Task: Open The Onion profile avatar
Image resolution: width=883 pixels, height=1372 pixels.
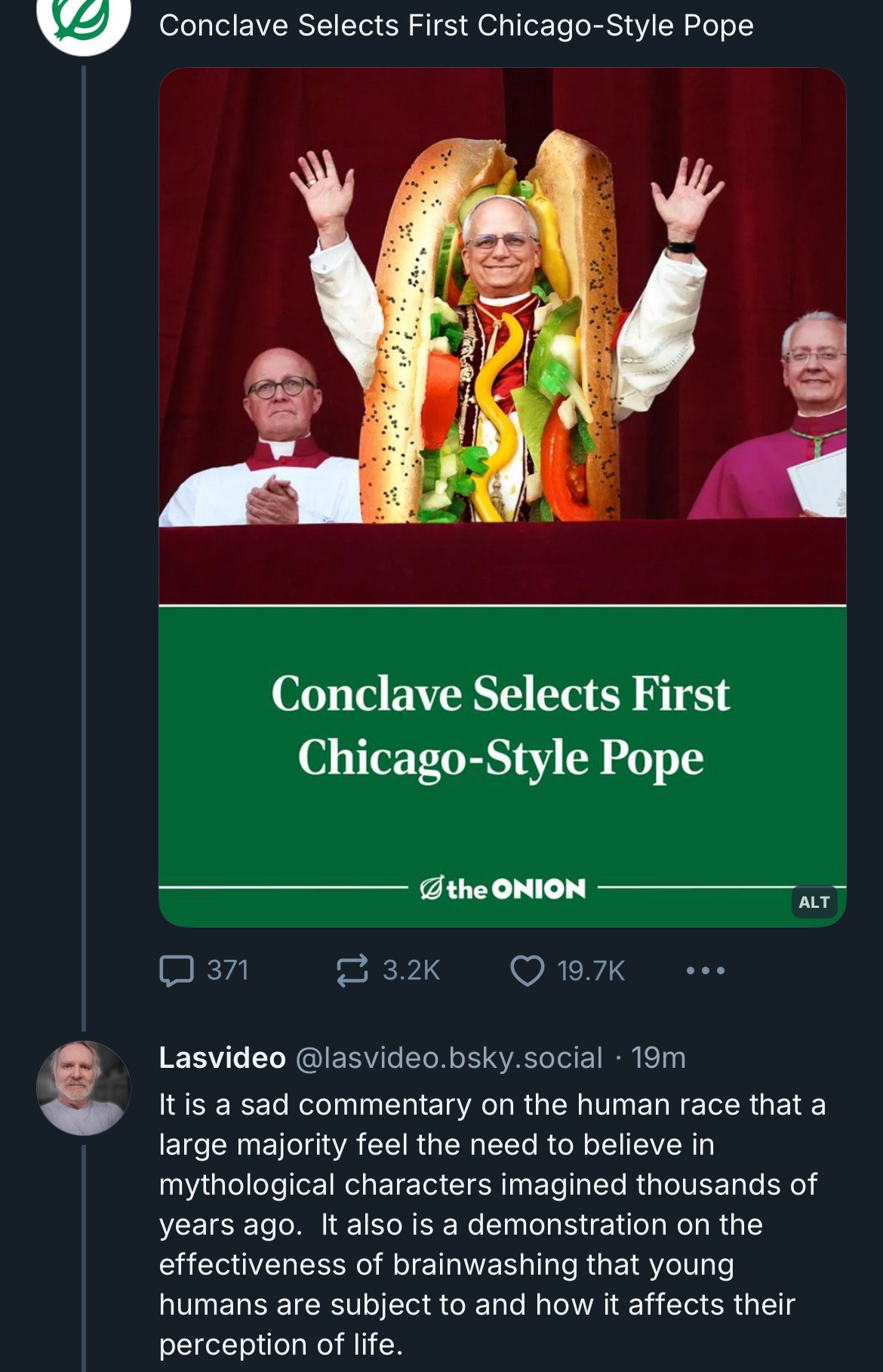Action: click(84, 21)
